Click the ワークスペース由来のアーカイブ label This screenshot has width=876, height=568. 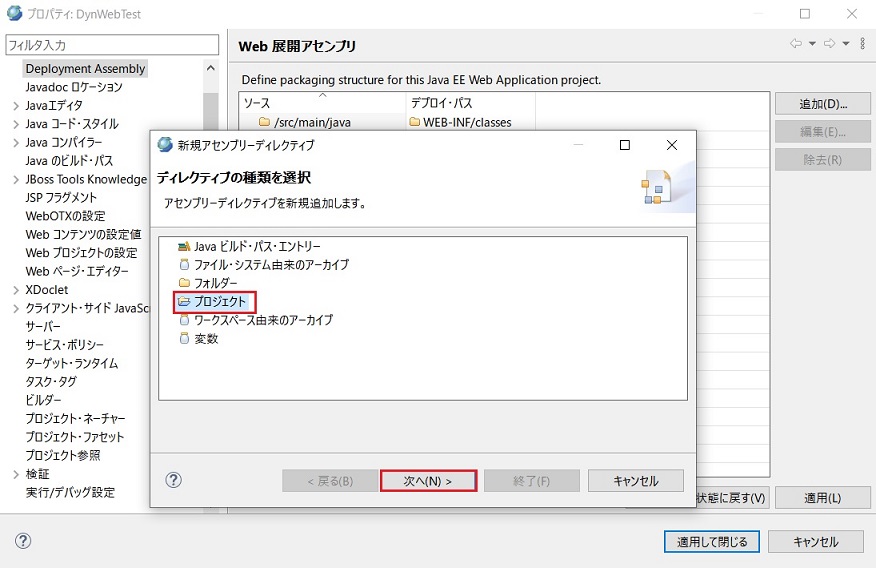263,320
